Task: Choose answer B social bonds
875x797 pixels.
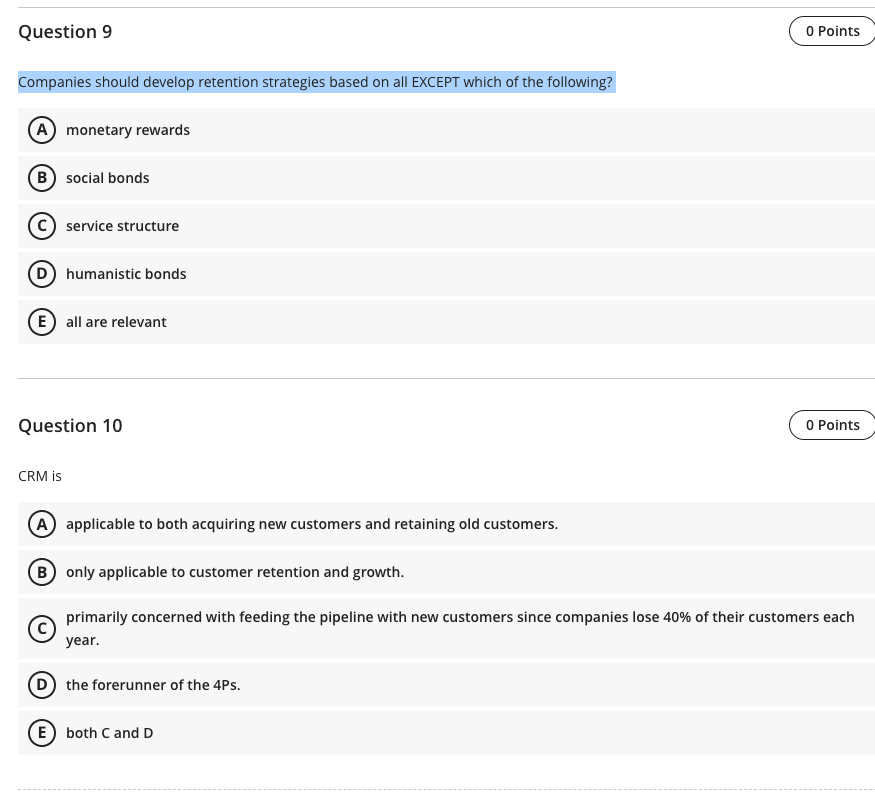Action: [42, 178]
